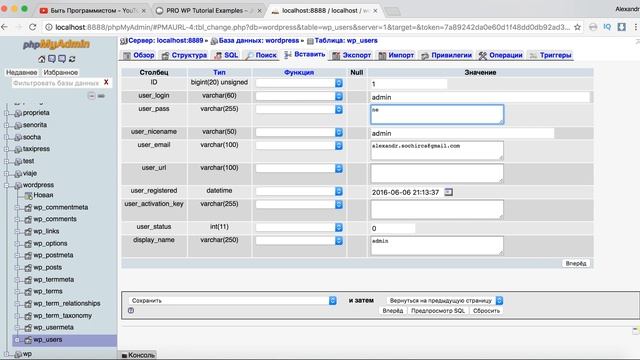This screenshot has height=360, width=640.
Task: Click База данных: wordpress breadcrumb
Action: pyautogui.click(x=259, y=40)
